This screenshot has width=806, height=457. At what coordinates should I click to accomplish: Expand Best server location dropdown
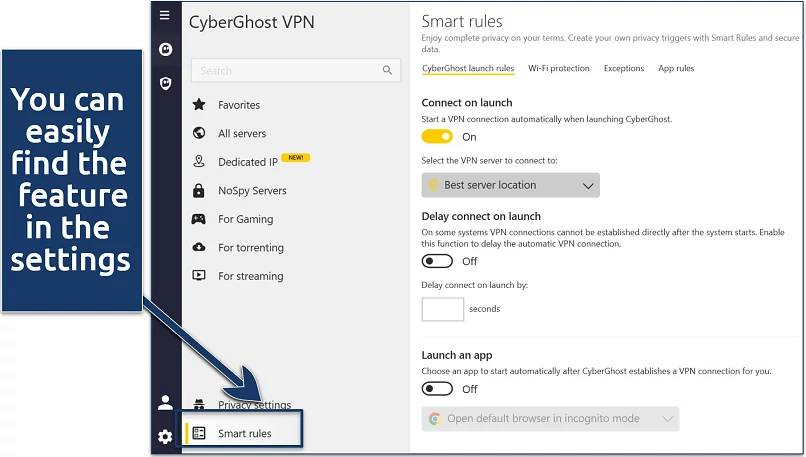pyautogui.click(x=510, y=185)
